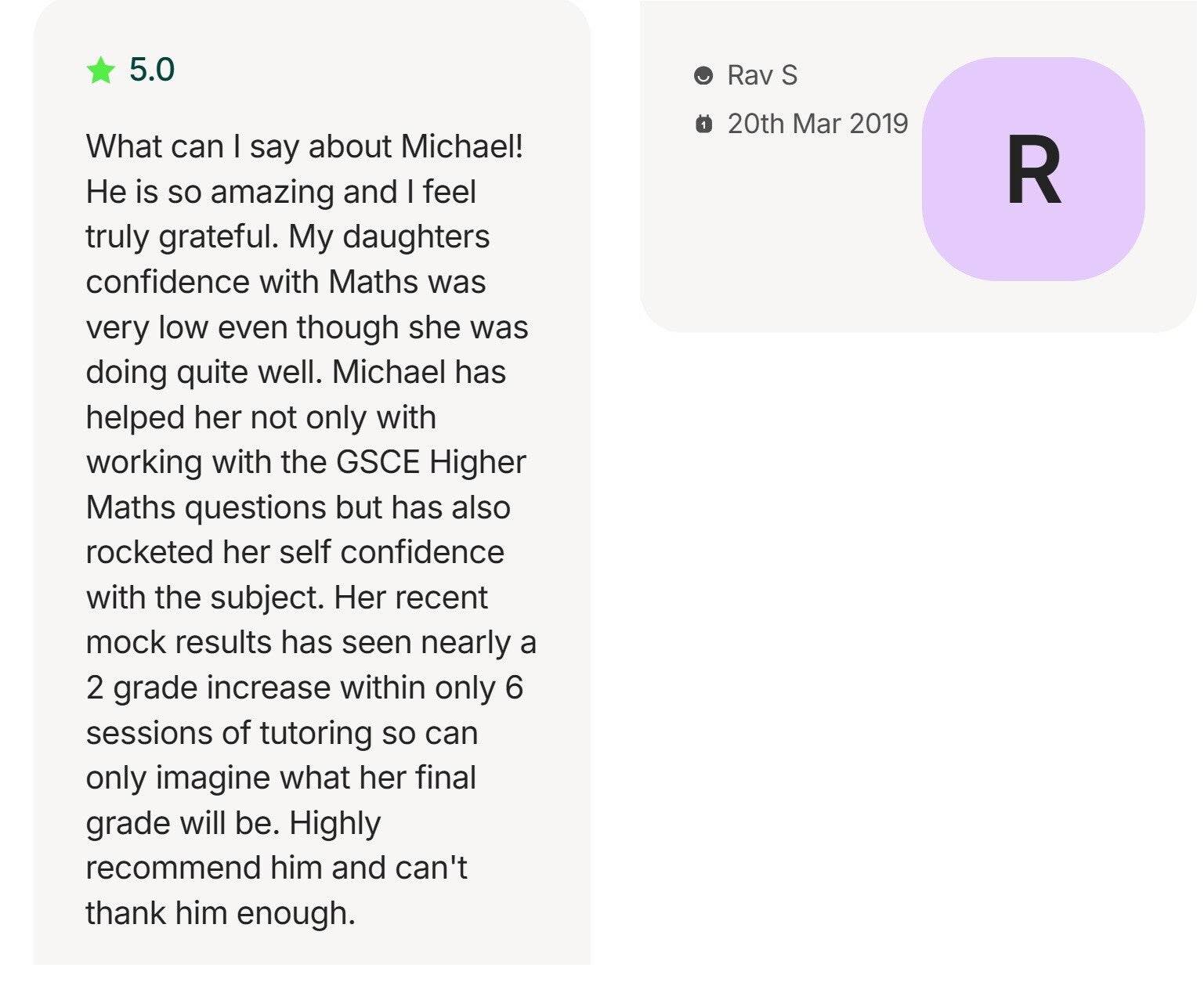Click the "rocketed her self confidence" line
Image resolution: width=1204 pixels, height=993 pixels.
295,552
